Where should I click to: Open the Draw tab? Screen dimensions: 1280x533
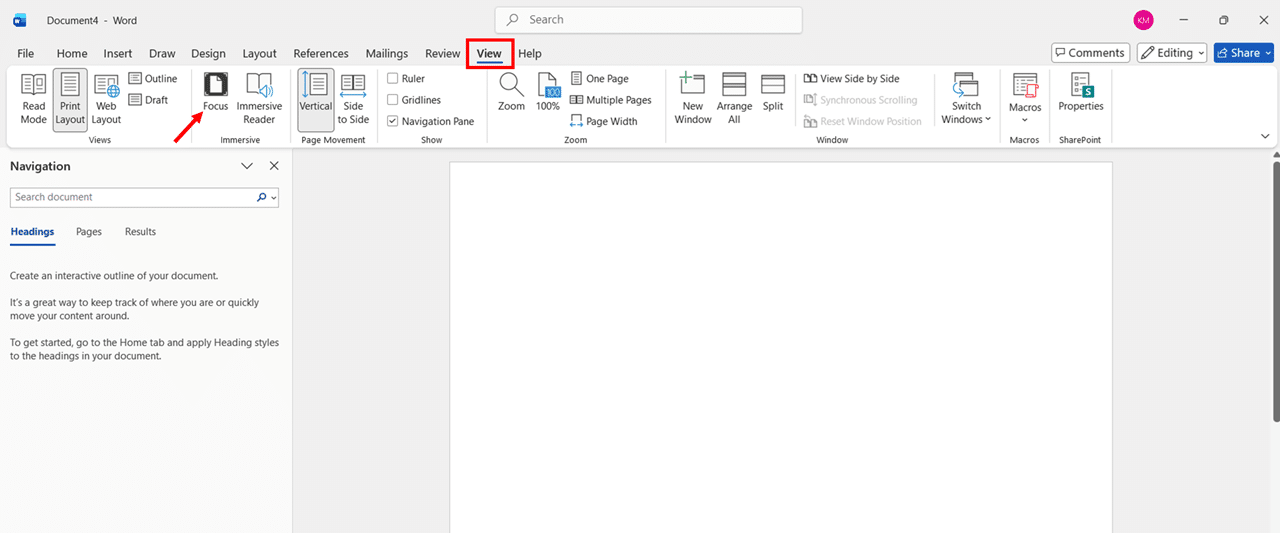(162, 54)
